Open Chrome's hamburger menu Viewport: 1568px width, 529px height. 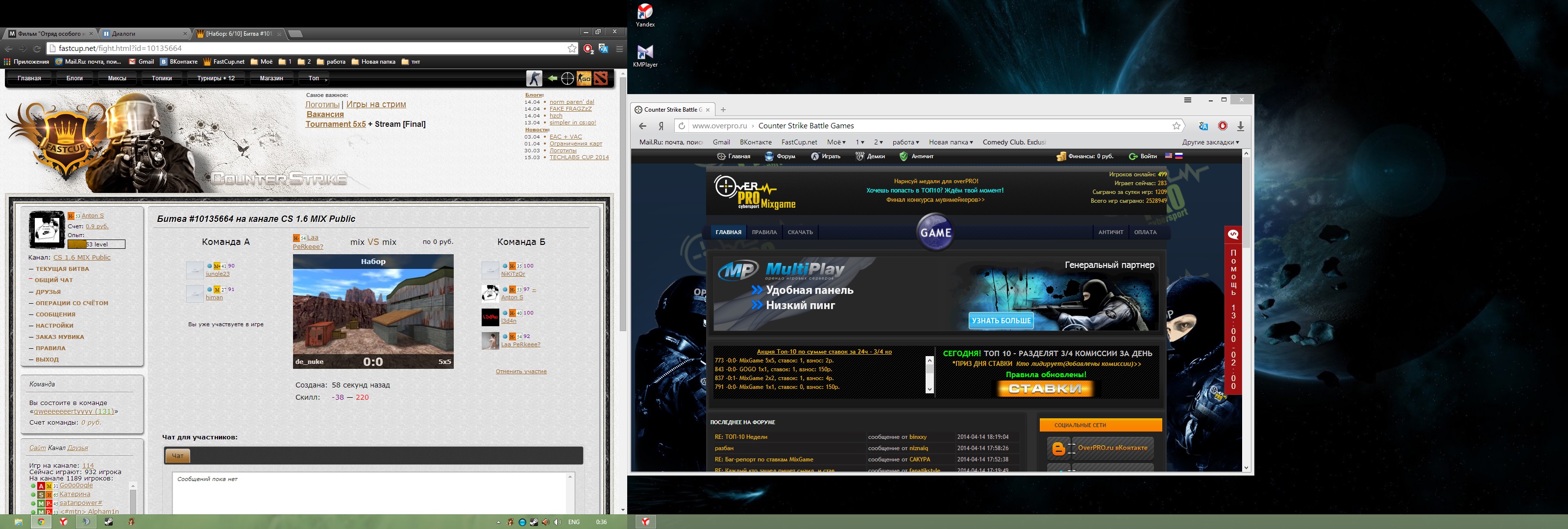(619, 48)
